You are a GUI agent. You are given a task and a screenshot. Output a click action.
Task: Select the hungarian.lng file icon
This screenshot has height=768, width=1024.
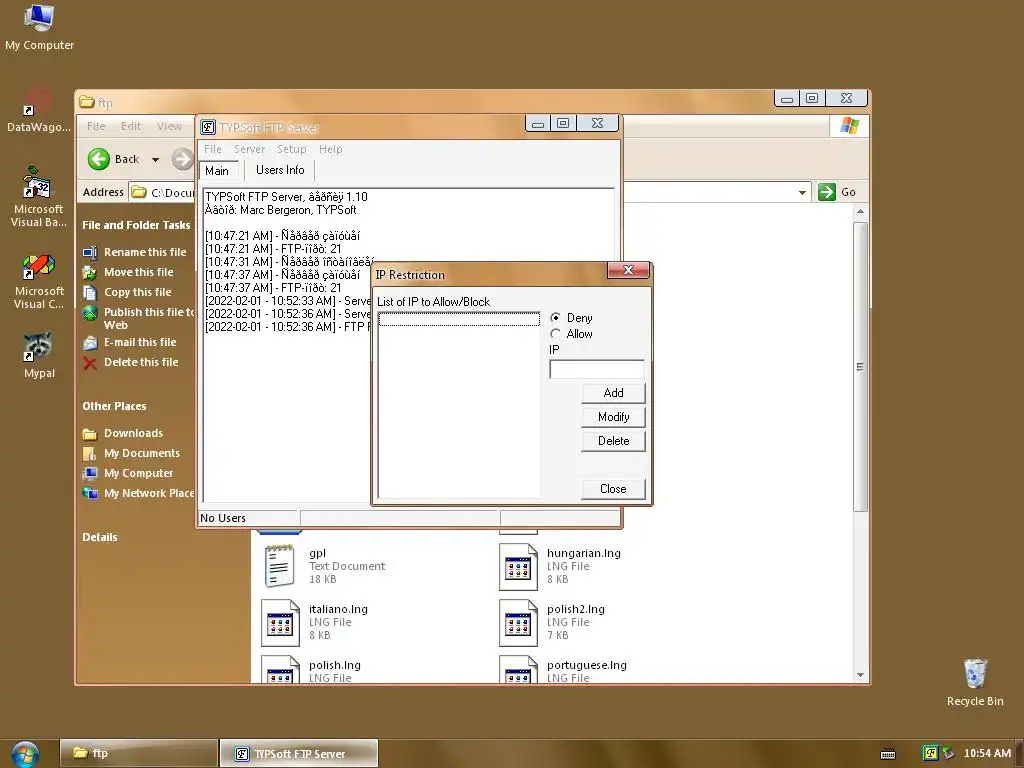[x=518, y=566]
